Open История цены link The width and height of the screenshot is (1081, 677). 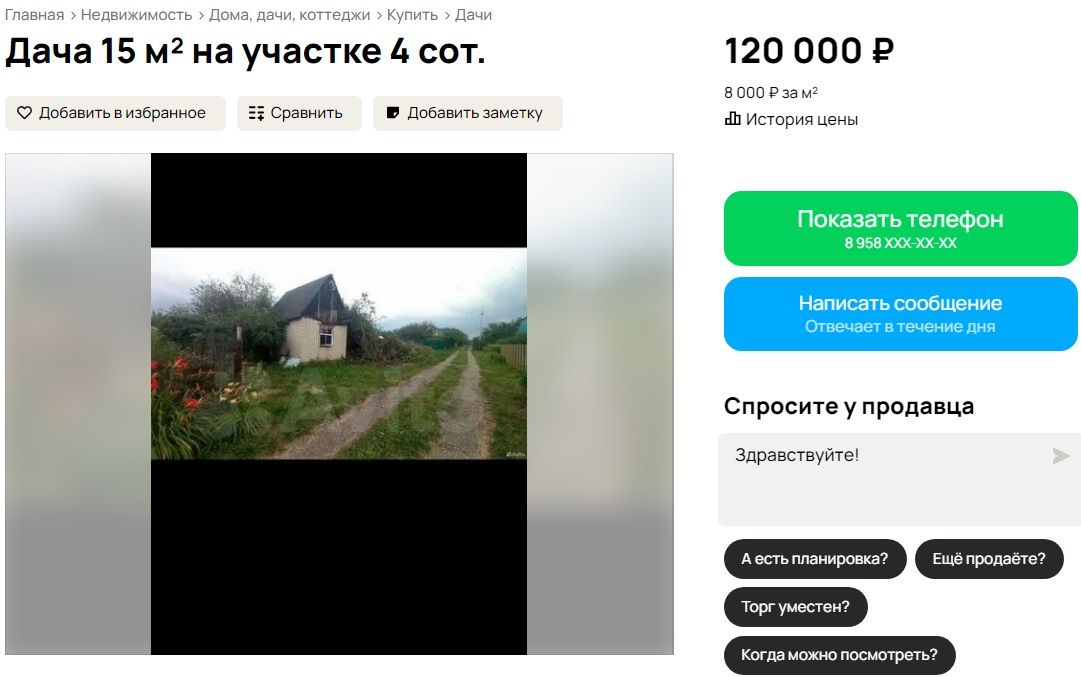(802, 119)
